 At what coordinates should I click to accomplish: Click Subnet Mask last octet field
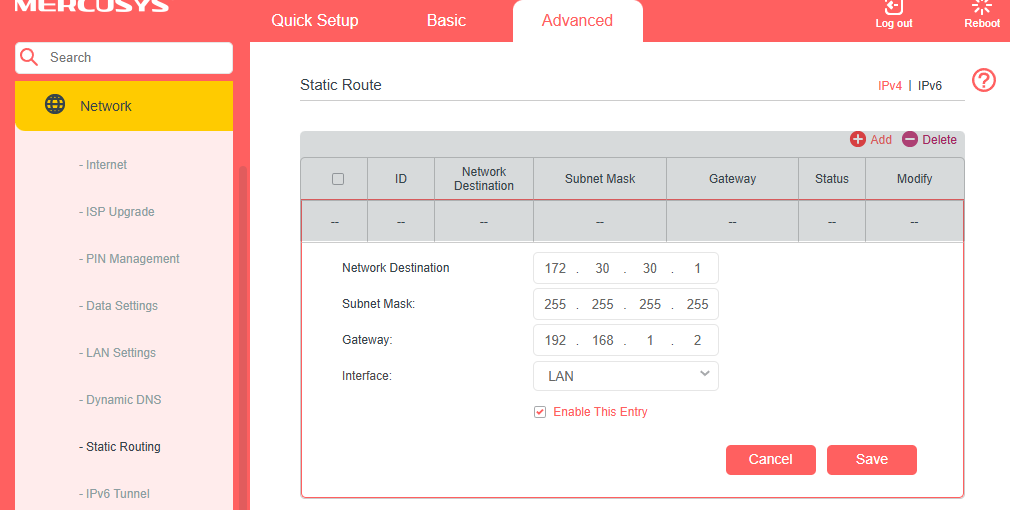[x=697, y=304]
